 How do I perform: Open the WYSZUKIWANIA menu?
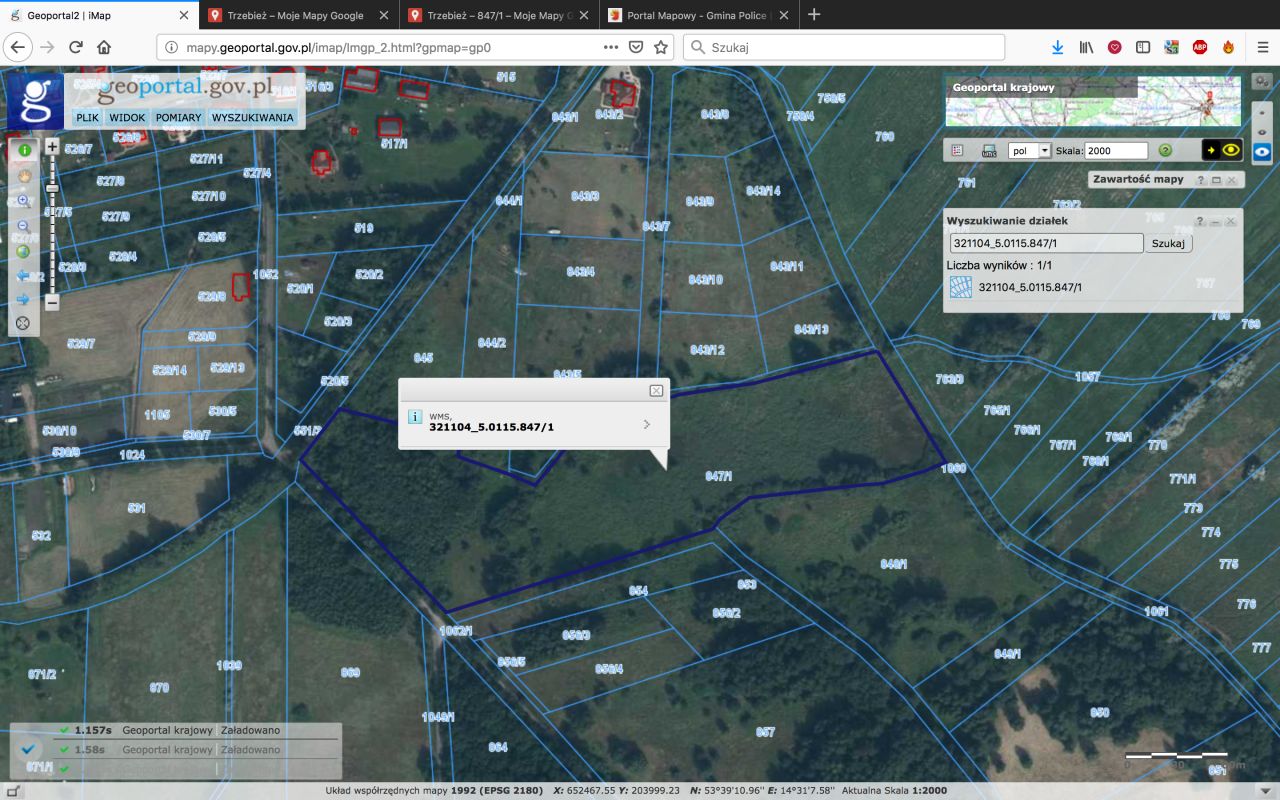tap(253, 117)
